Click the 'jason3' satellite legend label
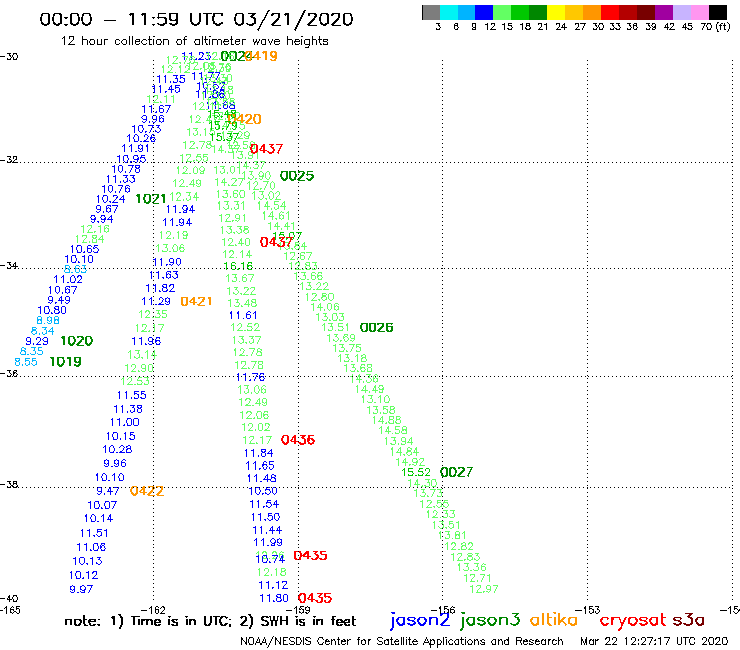This screenshot has width=740, height=650. coord(490,620)
